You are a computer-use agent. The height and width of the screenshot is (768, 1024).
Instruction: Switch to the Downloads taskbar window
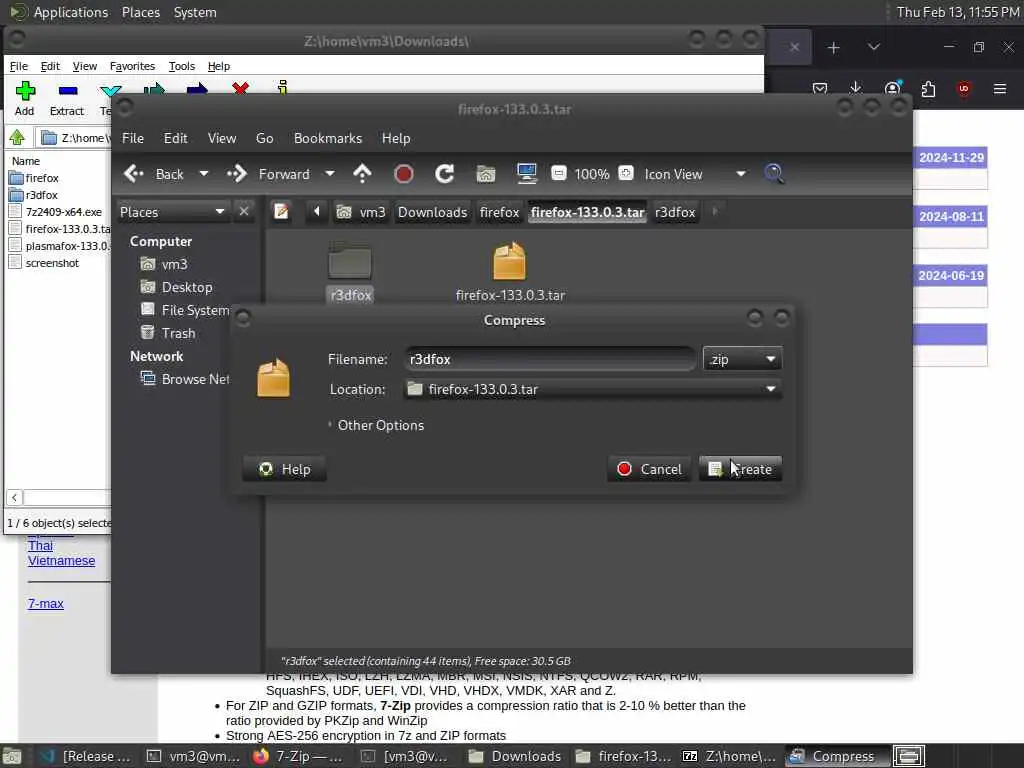tap(515, 756)
